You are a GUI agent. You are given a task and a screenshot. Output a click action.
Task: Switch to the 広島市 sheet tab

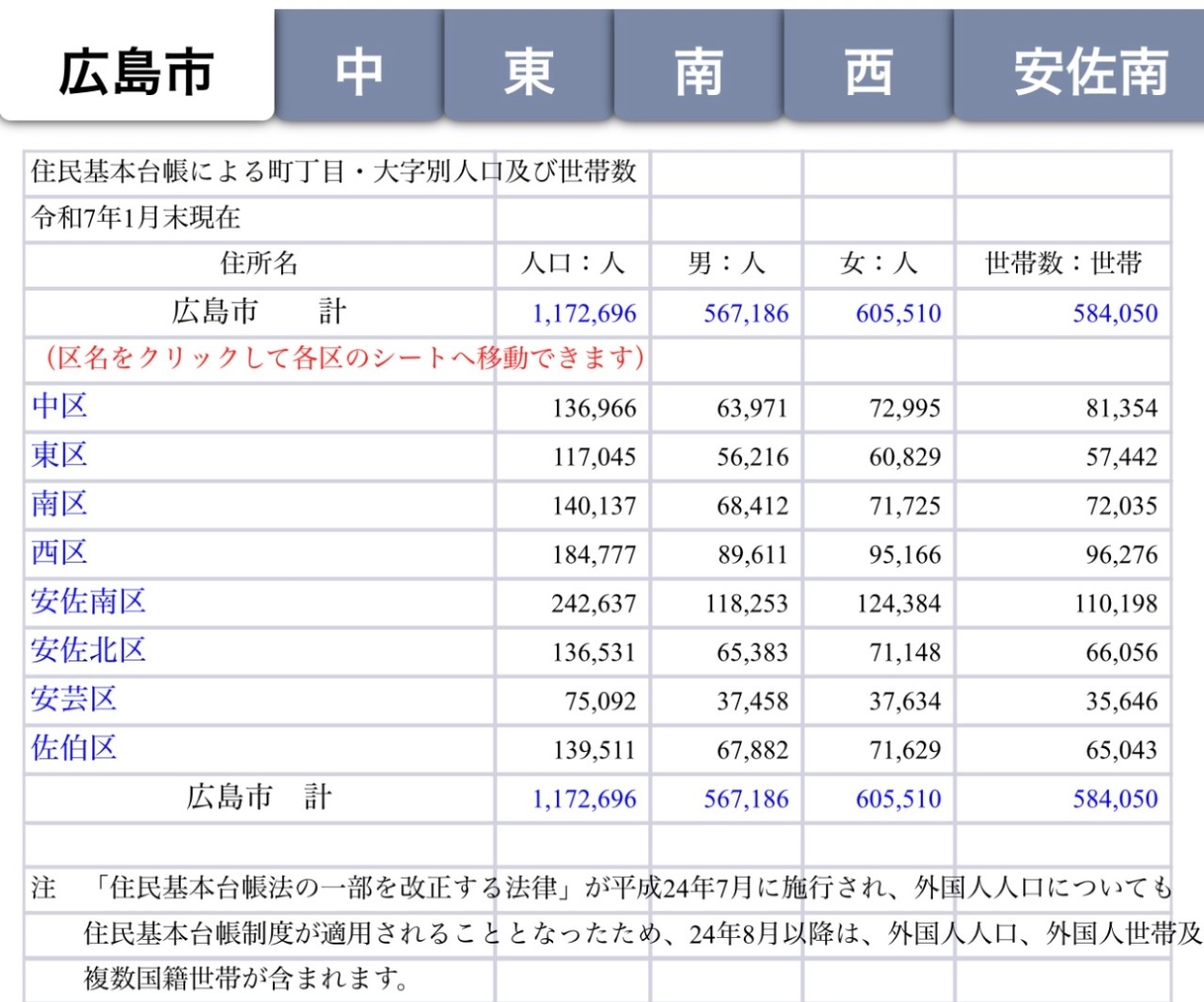[136, 72]
